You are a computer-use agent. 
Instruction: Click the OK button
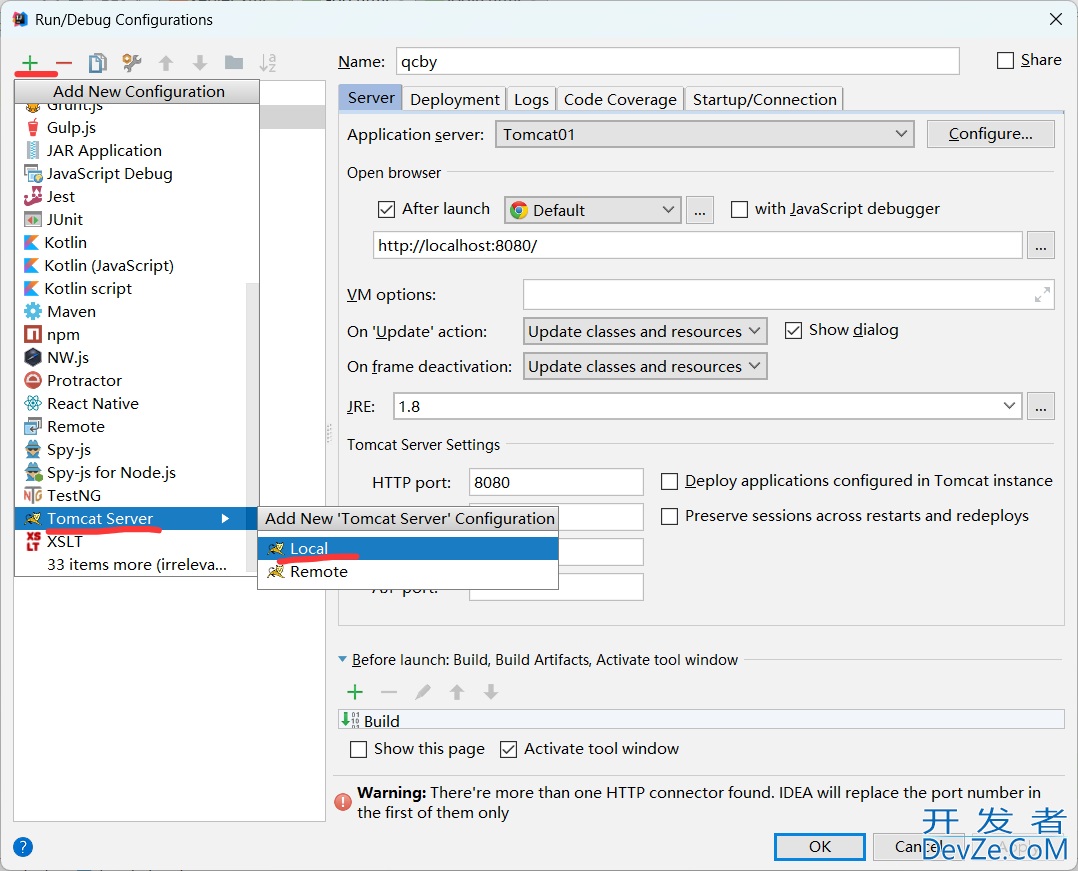(820, 847)
